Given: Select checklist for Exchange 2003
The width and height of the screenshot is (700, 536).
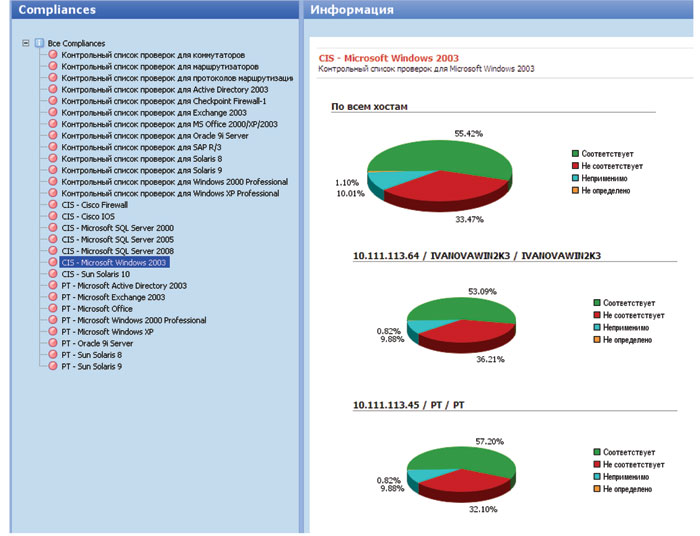Looking at the screenshot, I should [154, 113].
